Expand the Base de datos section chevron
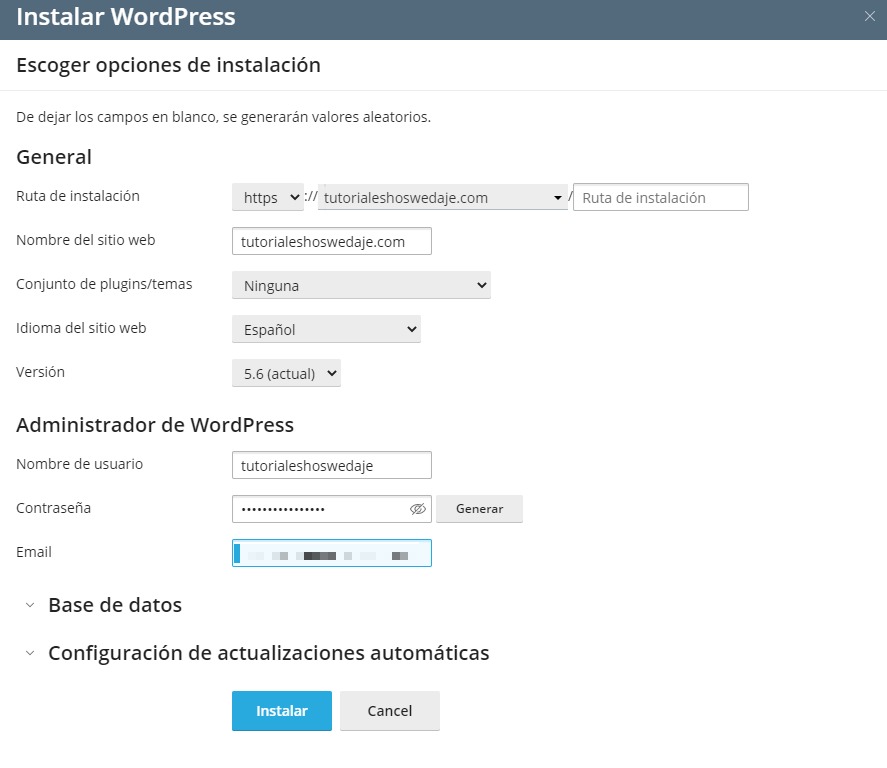 coord(30,605)
